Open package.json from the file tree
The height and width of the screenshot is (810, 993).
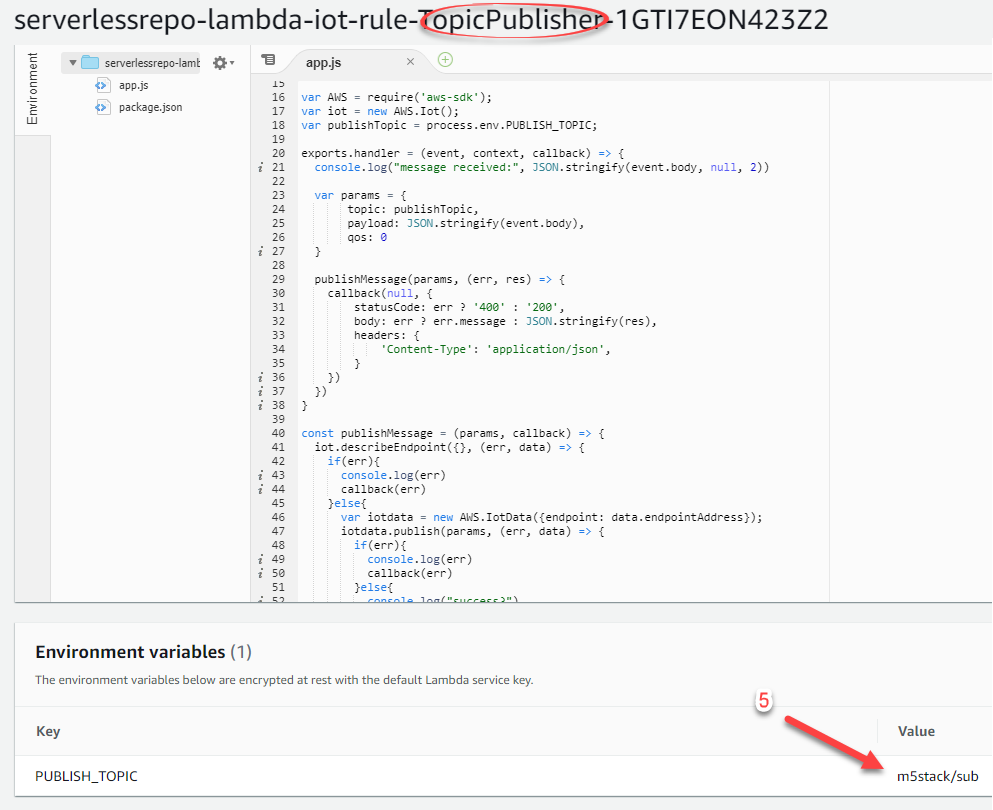tap(150, 107)
